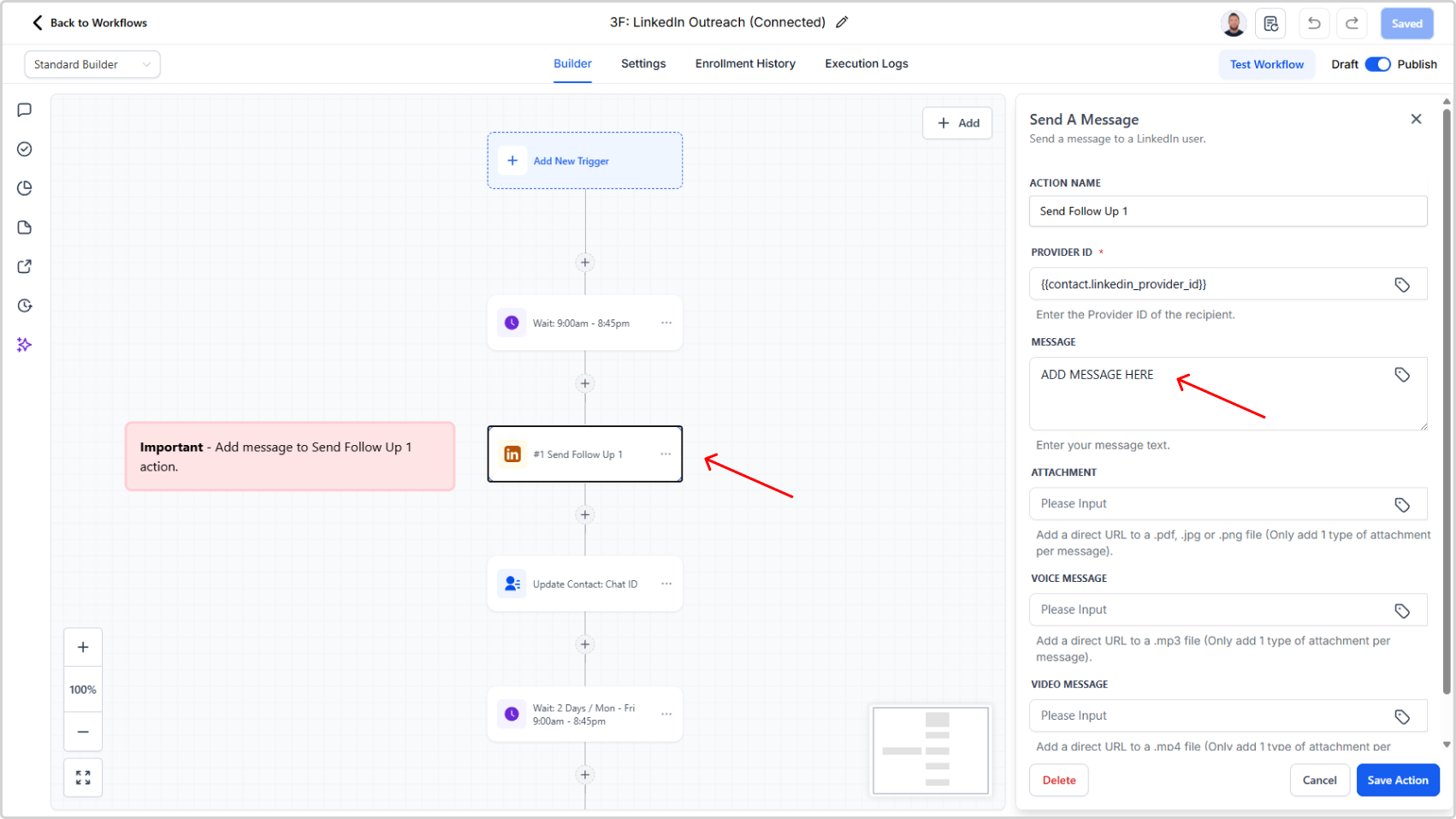Click the fit-to-screen canvas icon
The height and width of the screenshot is (819, 1456).
(83, 777)
